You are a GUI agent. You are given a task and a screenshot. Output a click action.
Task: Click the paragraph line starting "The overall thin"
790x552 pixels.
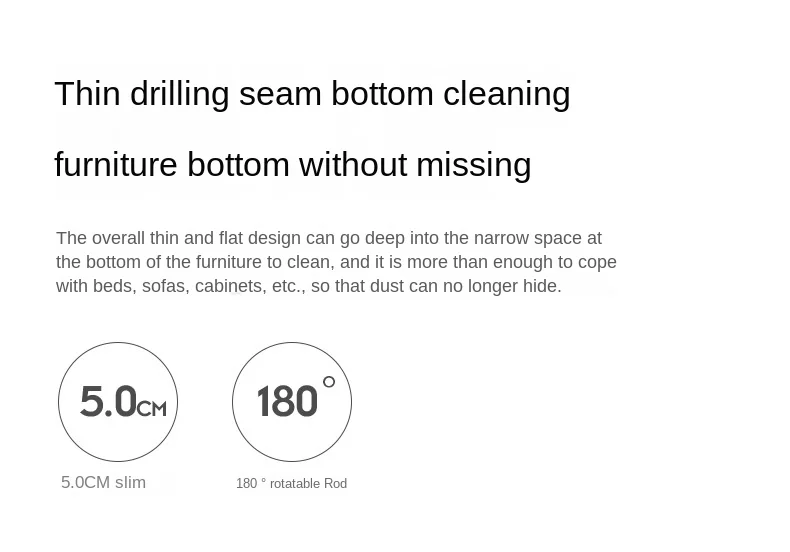[329, 238]
